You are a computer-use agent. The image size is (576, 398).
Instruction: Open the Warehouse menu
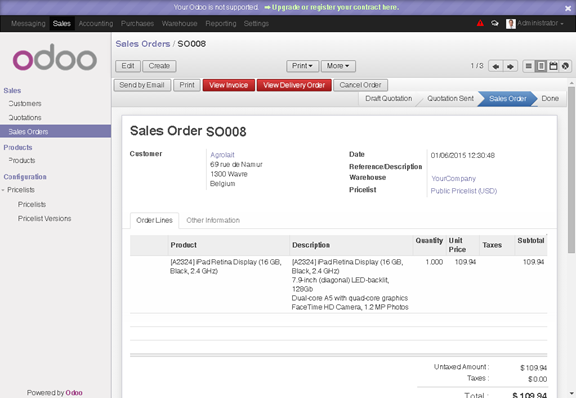tap(179, 24)
